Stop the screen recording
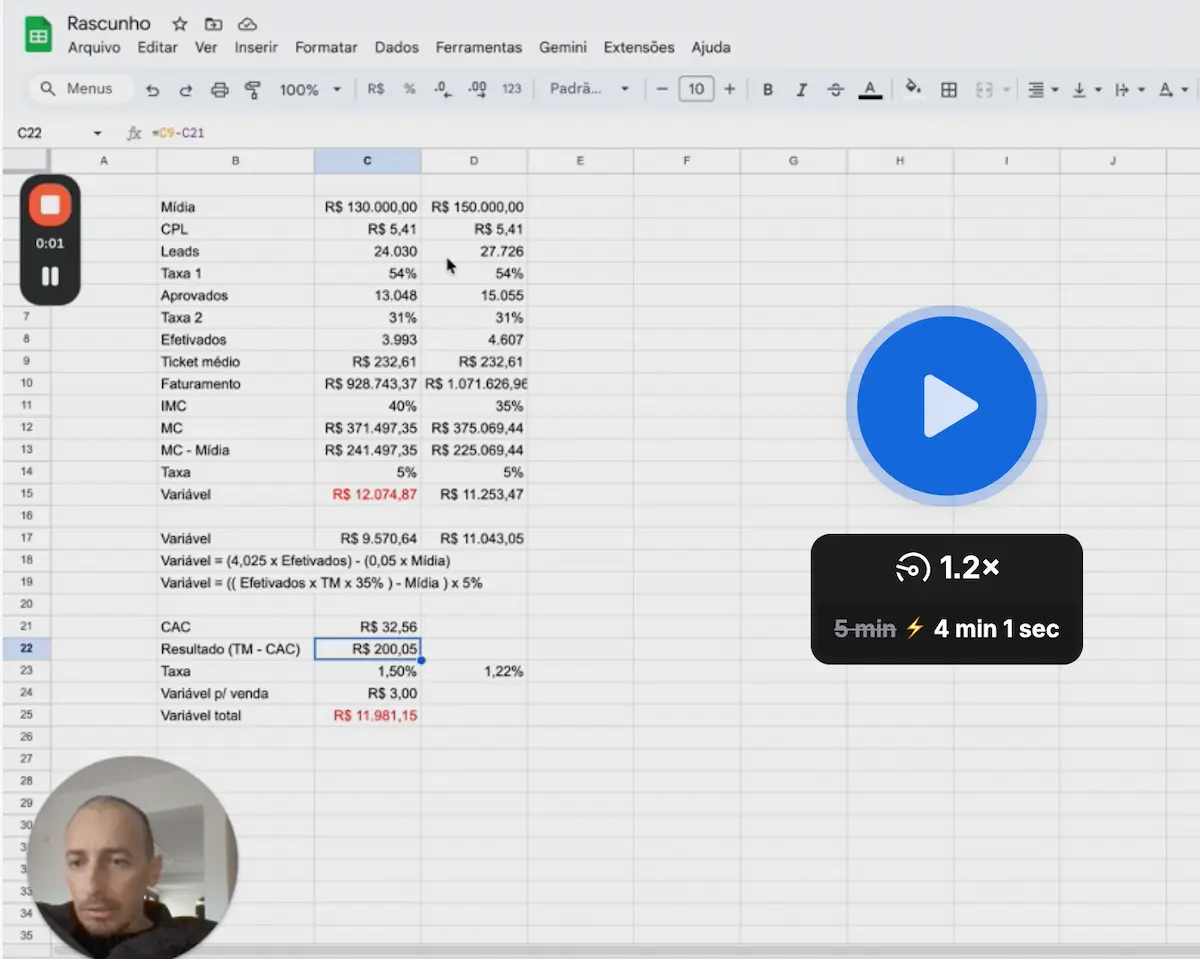 (50, 206)
